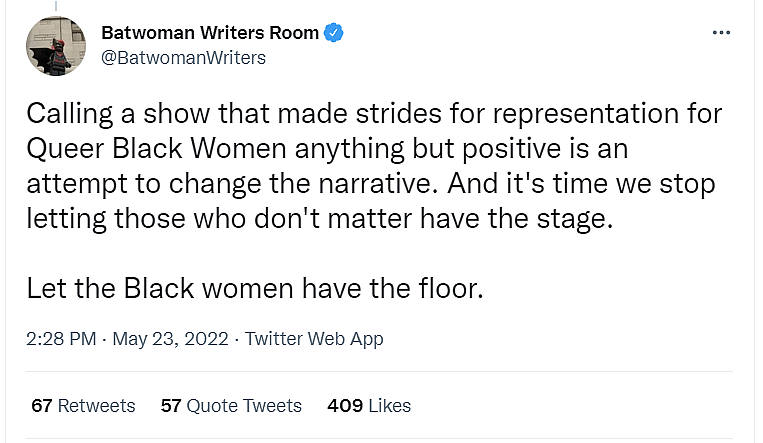Open the @BatwomanWriters handle link

coord(183,57)
